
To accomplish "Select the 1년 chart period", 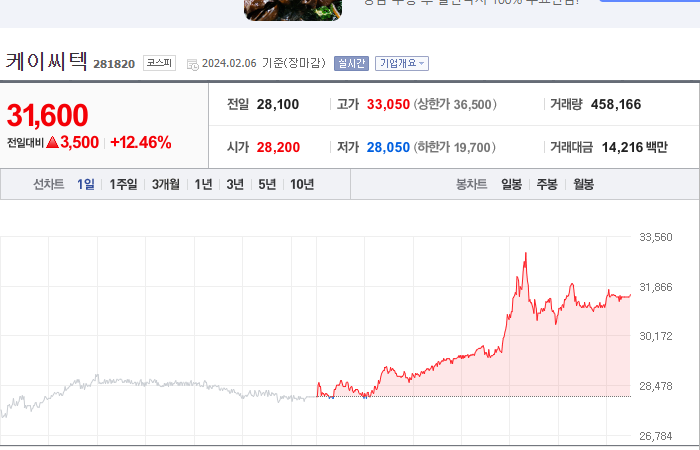I will [x=204, y=184].
